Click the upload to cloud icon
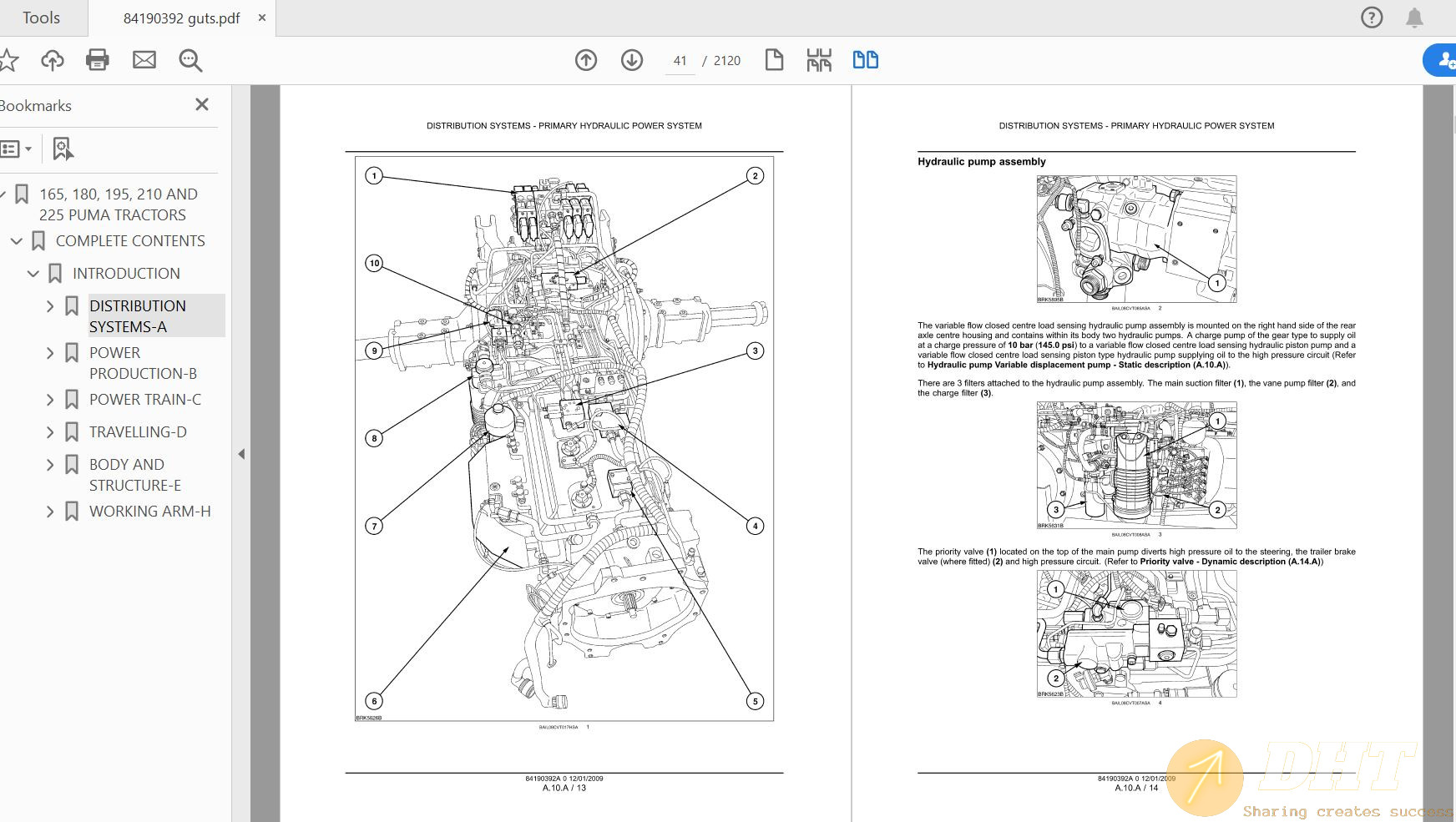This screenshot has height=822, width=1456. point(53,60)
